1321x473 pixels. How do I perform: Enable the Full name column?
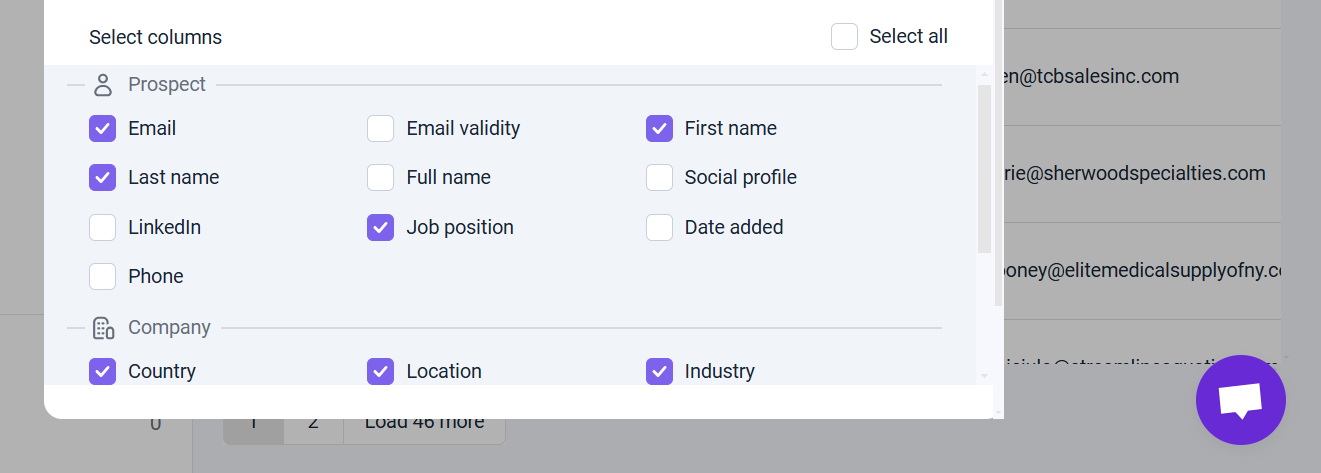click(x=380, y=177)
